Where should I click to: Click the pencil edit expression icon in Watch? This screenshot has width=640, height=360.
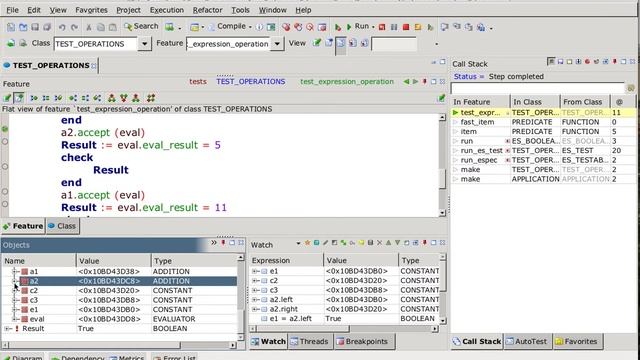pyautogui.click(x=325, y=243)
